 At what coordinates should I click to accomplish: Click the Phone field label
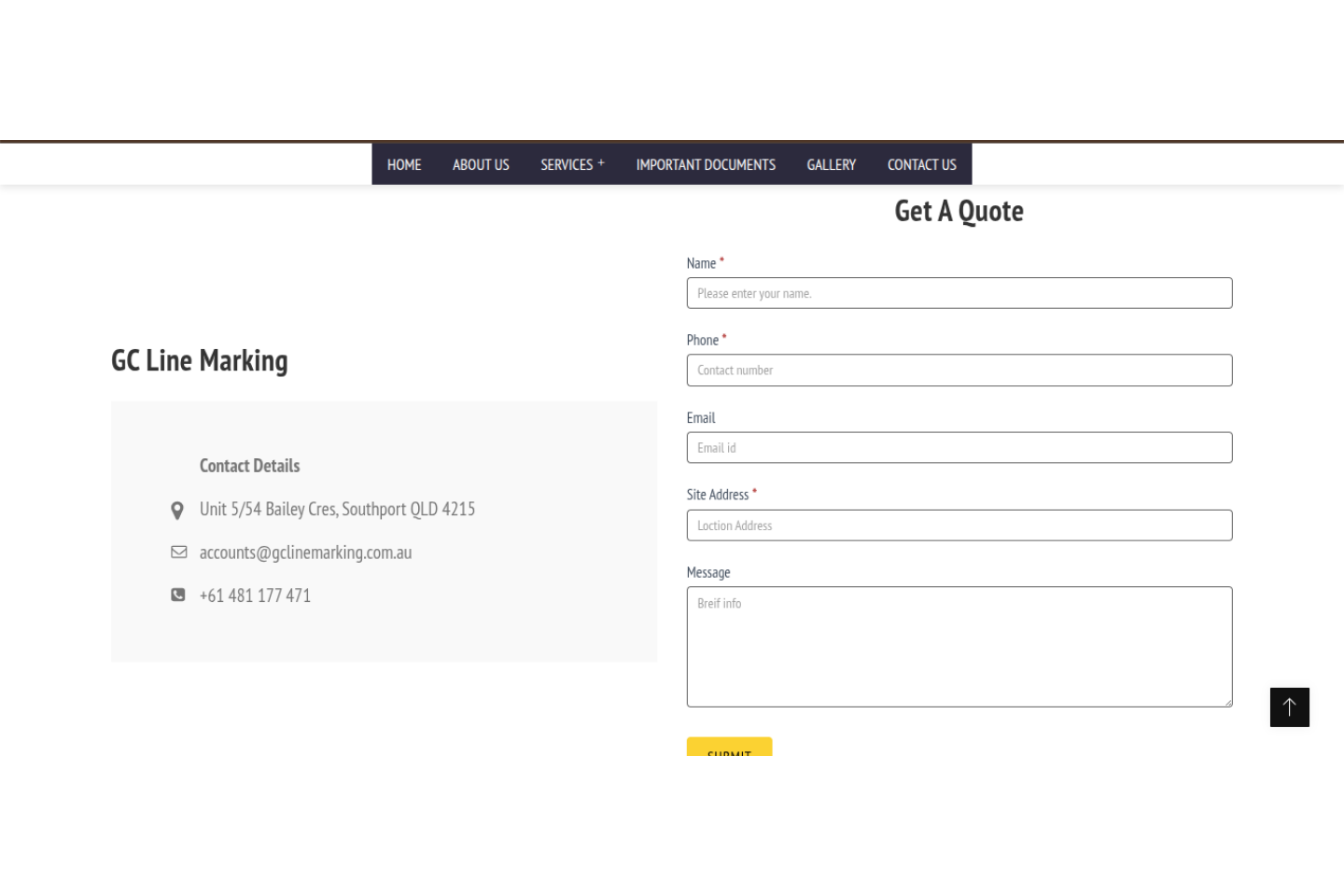(x=703, y=341)
